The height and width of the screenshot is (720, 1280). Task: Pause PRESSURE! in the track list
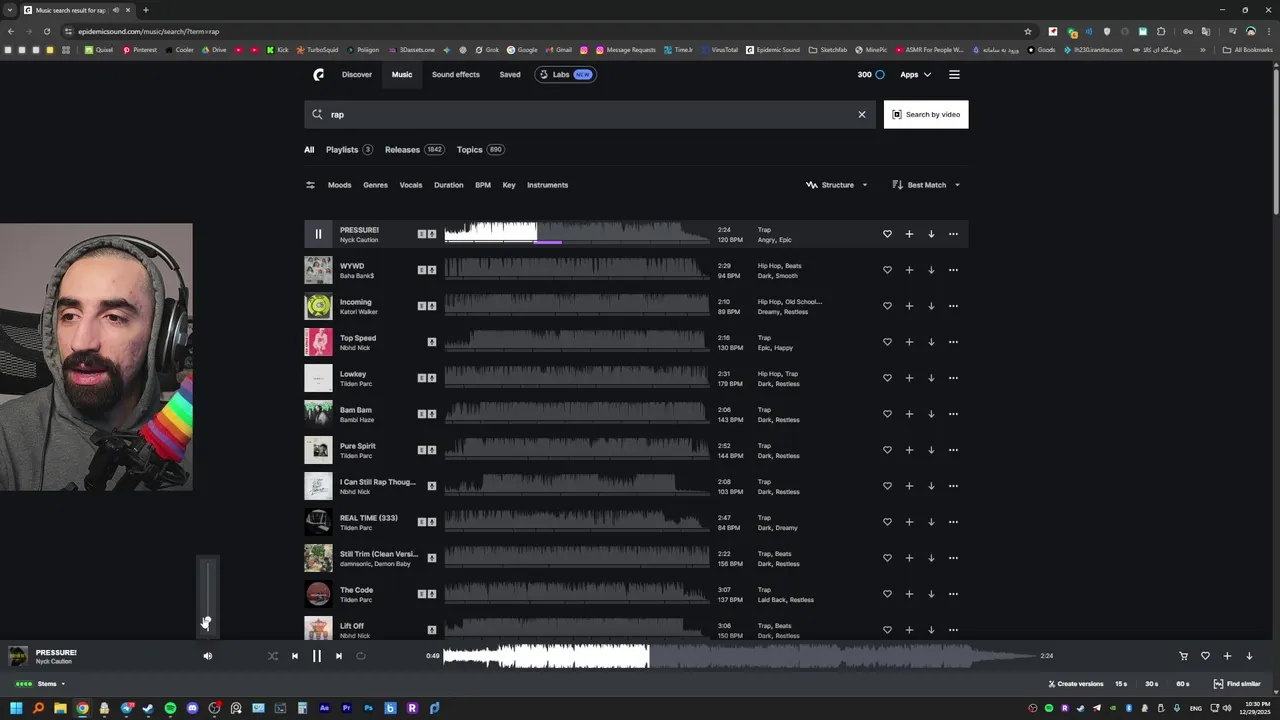click(x=318, y=234)
